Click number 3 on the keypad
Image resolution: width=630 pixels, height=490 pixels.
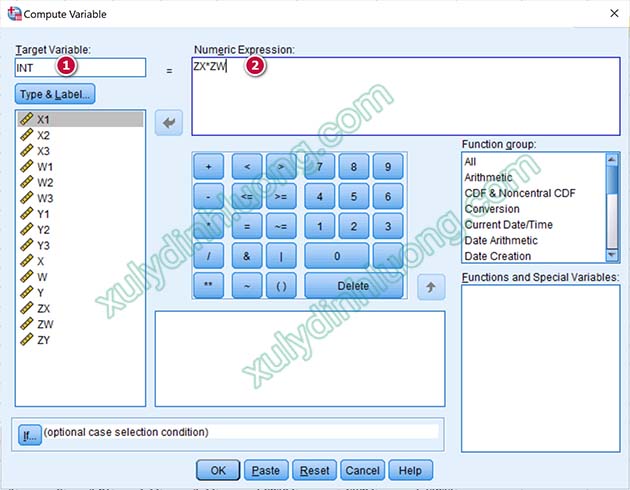click(388, 226)
